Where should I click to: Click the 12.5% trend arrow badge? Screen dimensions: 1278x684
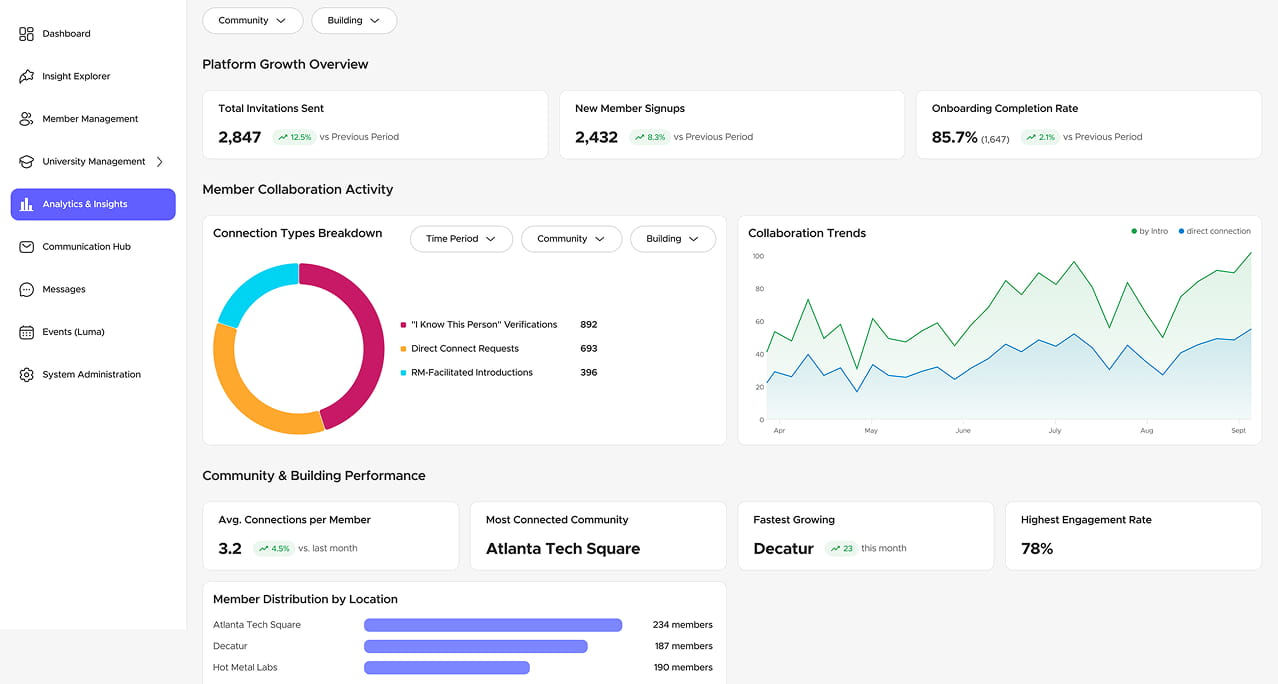click(x=295, y=137)
